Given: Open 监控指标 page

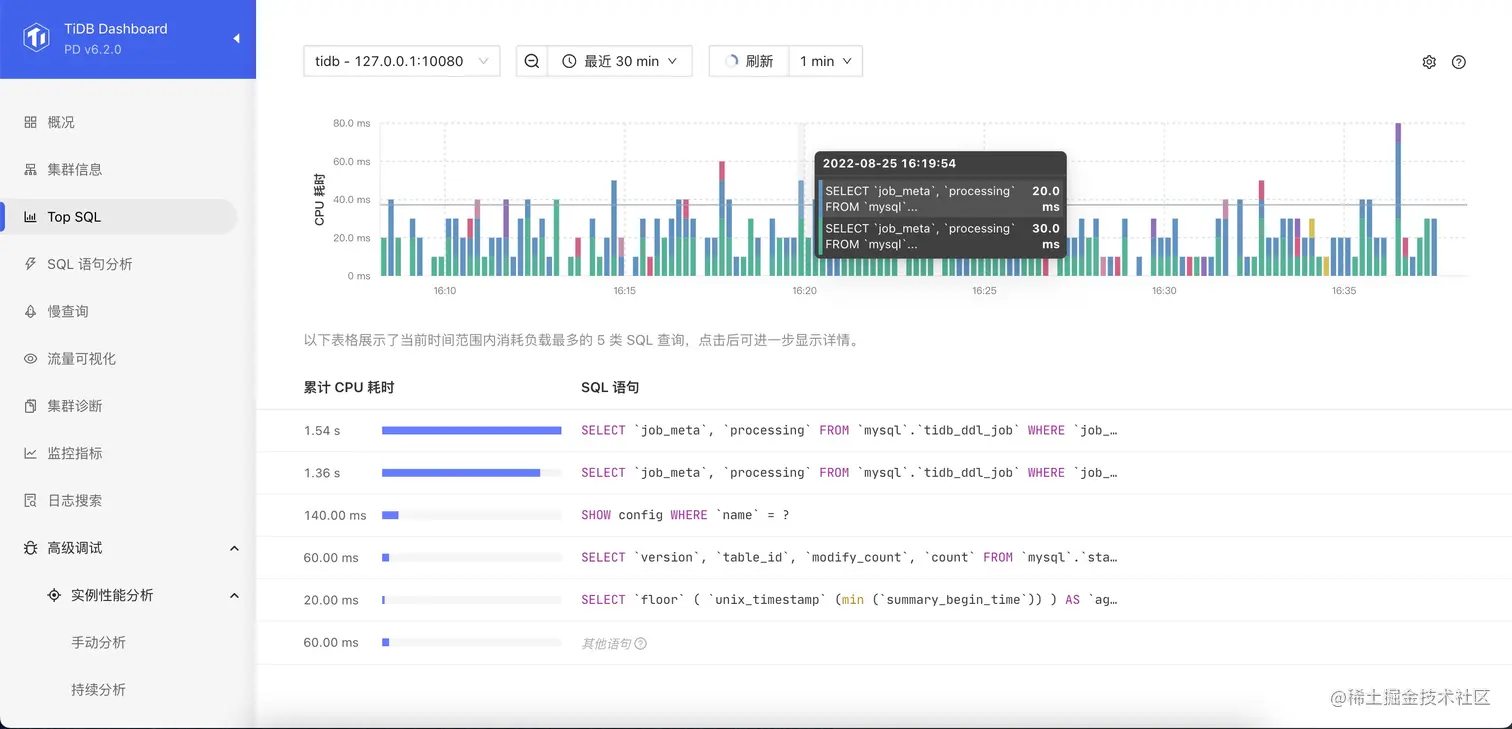Looking at the screenshot, I should [120, 453].
